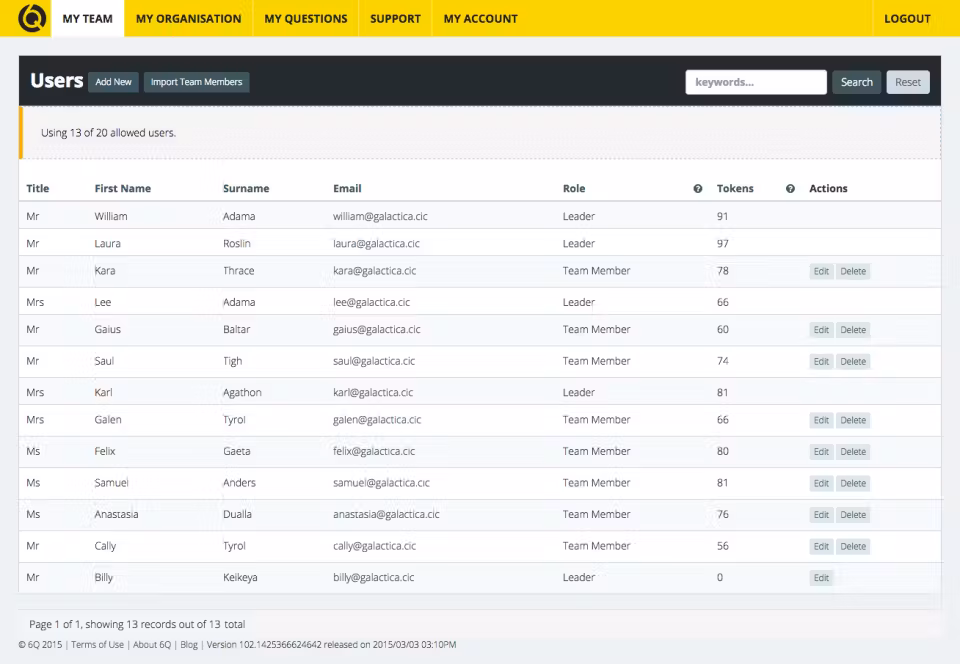Focus the keywords search field
Viewport: 960px width, 664px height.
pos(755,82)
